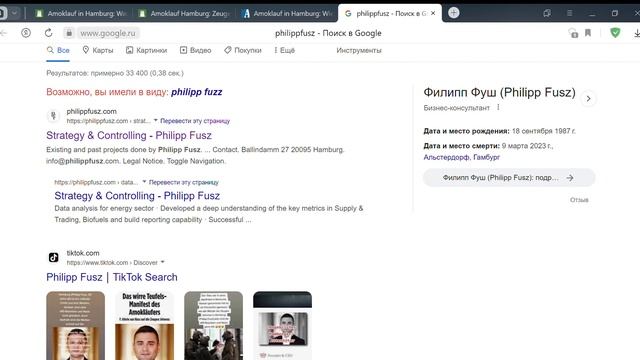The height and width of the screenshot is (360, 640).
Task: Open fourth TikTok thumbnail
Action: (x=282, y=325)
